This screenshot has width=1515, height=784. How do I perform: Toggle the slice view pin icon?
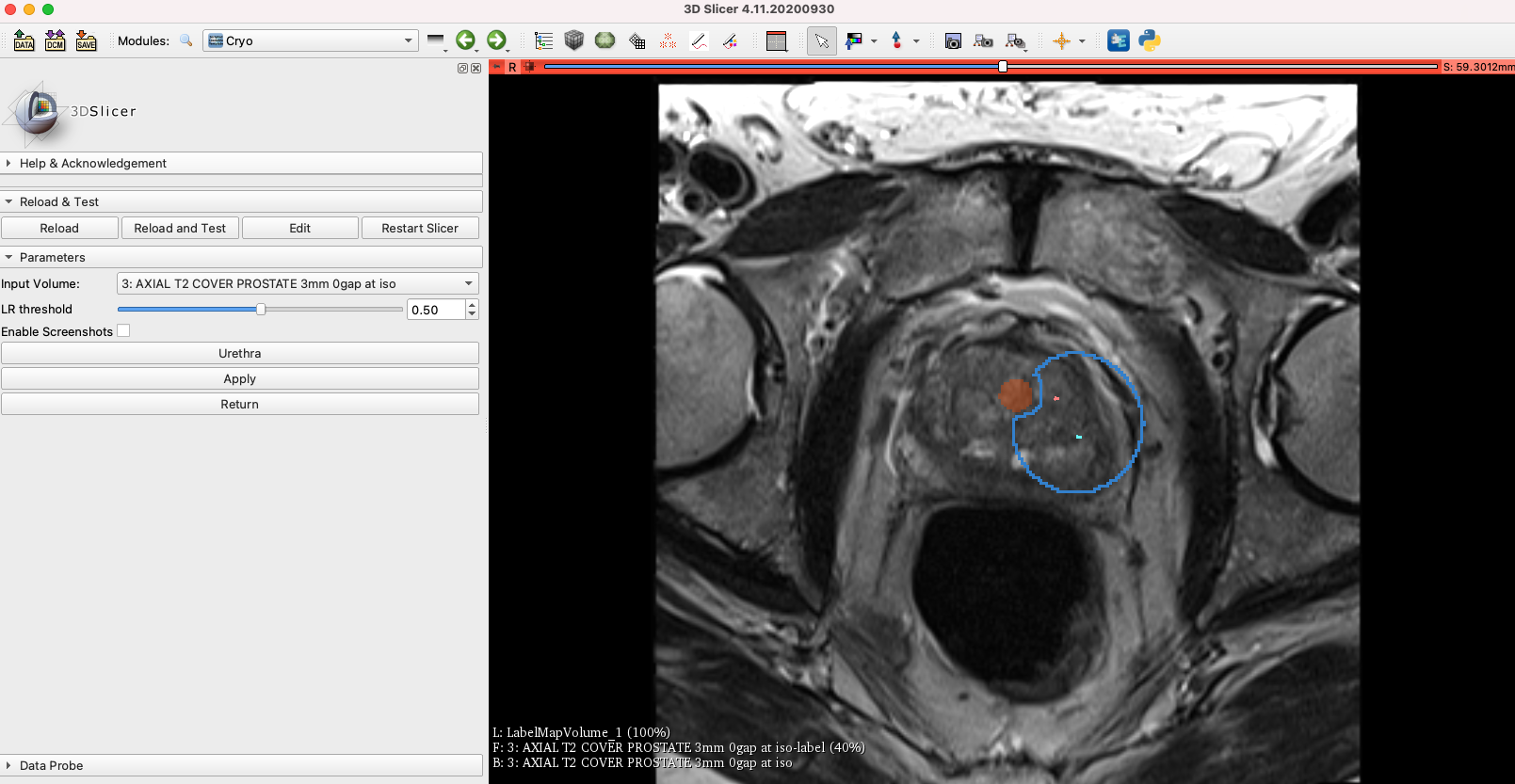pos(497,67)
